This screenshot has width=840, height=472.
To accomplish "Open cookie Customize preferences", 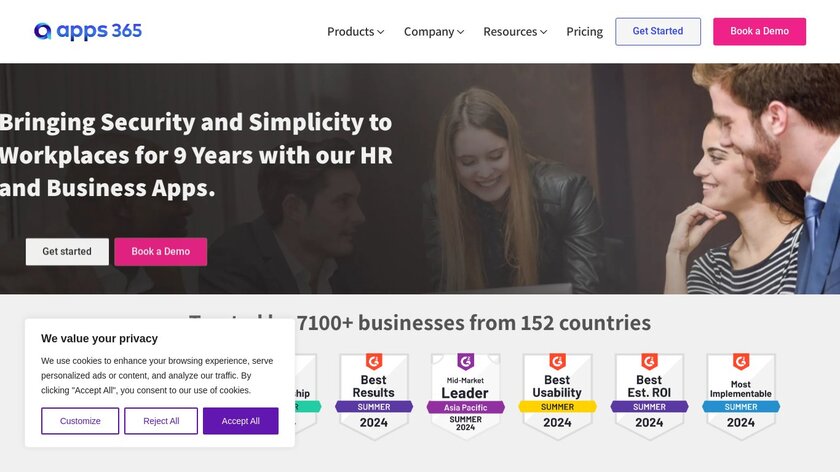I will tap(80, 421).
